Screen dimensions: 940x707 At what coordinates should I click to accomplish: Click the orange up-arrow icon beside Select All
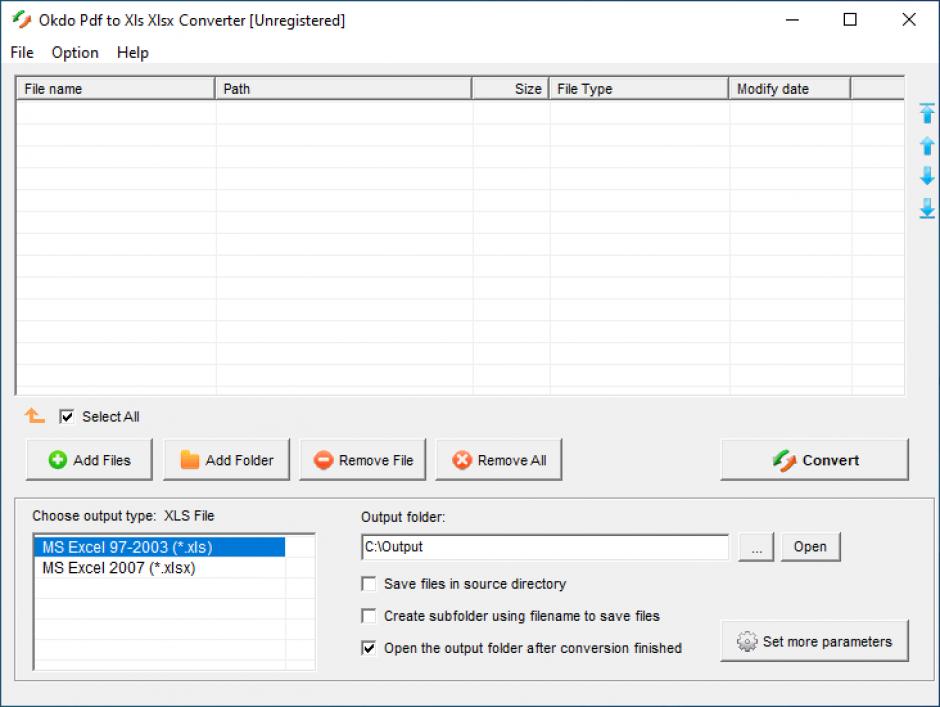click(x=34, y=416)
